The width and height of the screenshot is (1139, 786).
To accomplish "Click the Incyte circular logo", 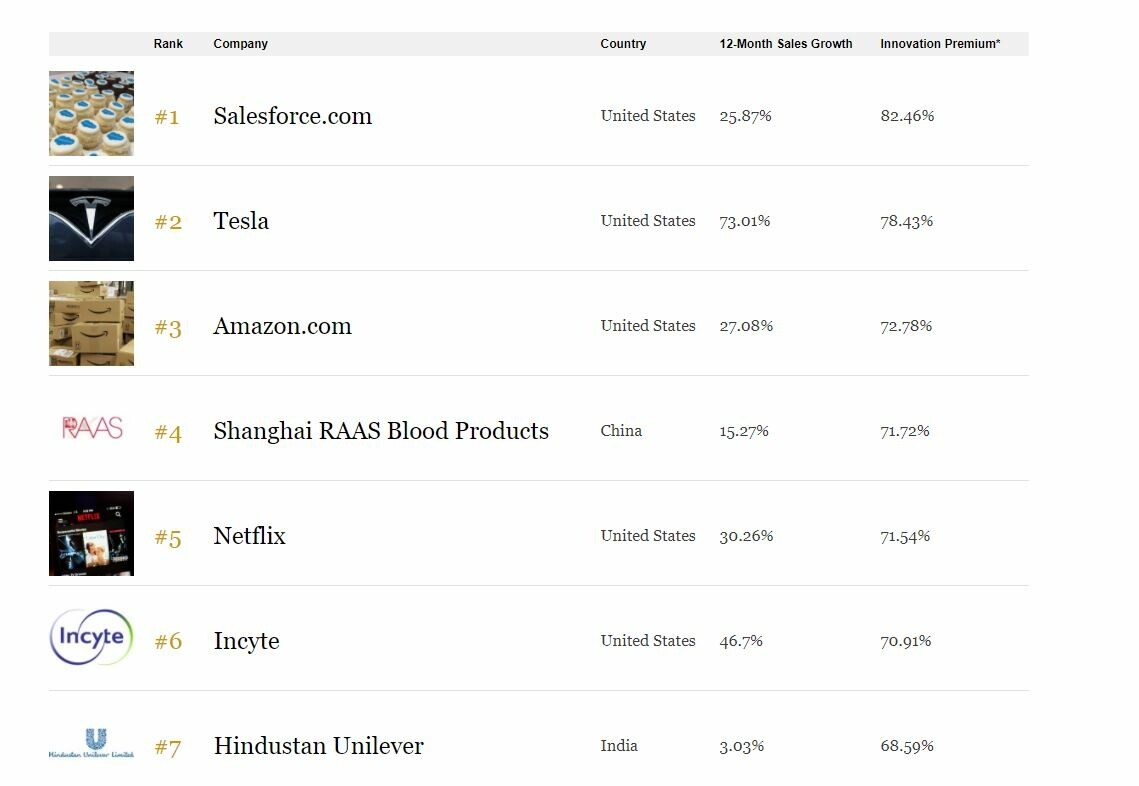I will [x=92, y=637].
